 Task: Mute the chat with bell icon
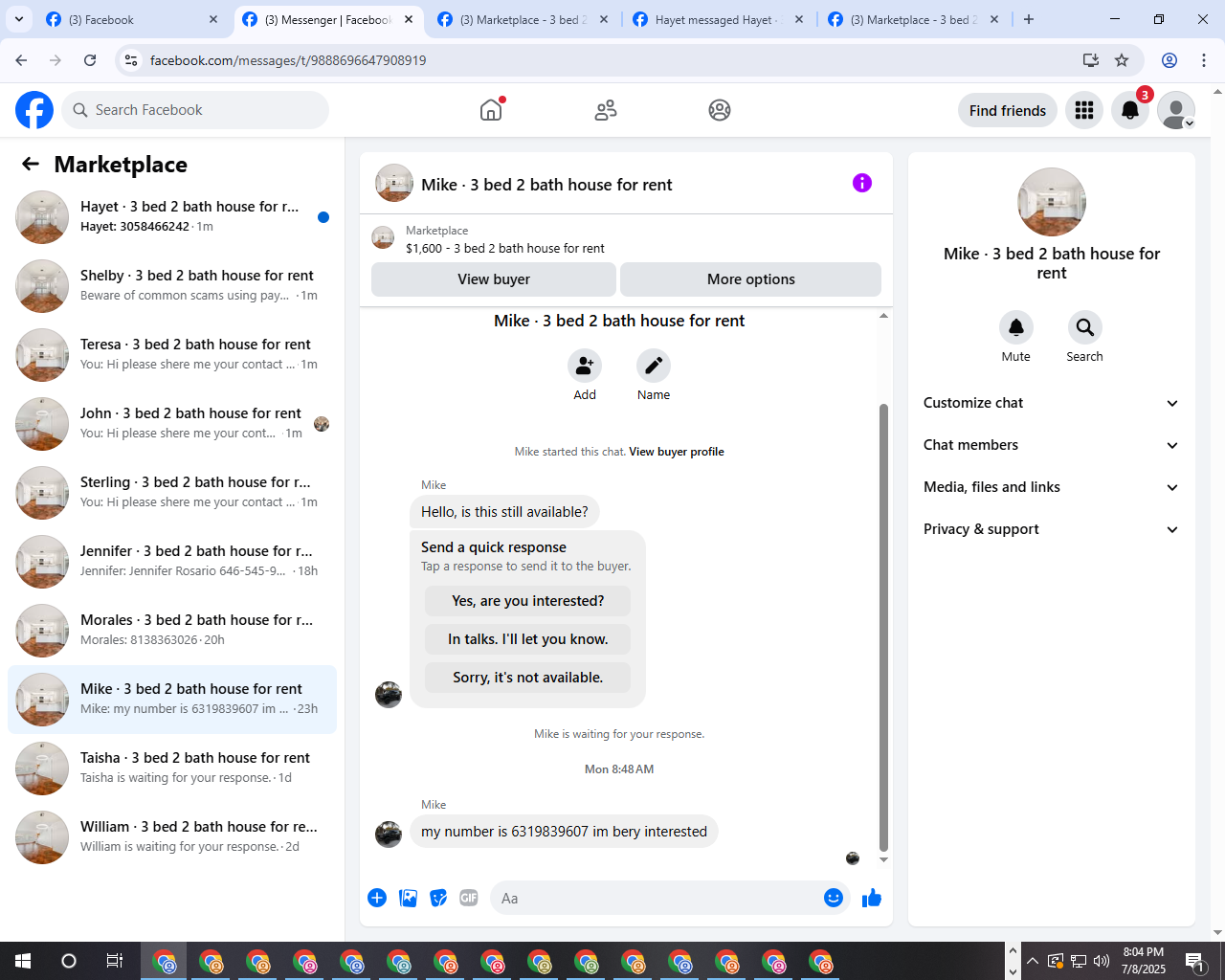1016,327
